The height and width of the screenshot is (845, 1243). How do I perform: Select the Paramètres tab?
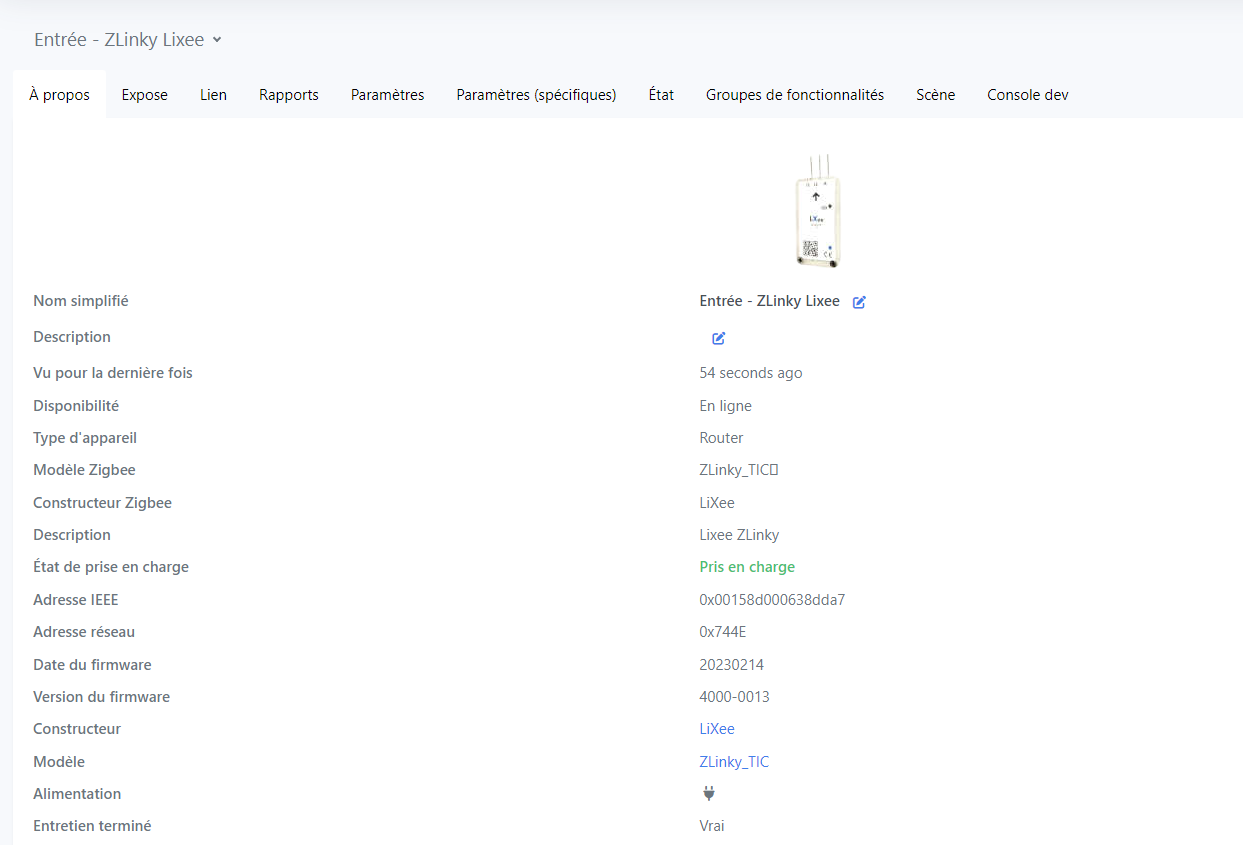pos(388,95)
